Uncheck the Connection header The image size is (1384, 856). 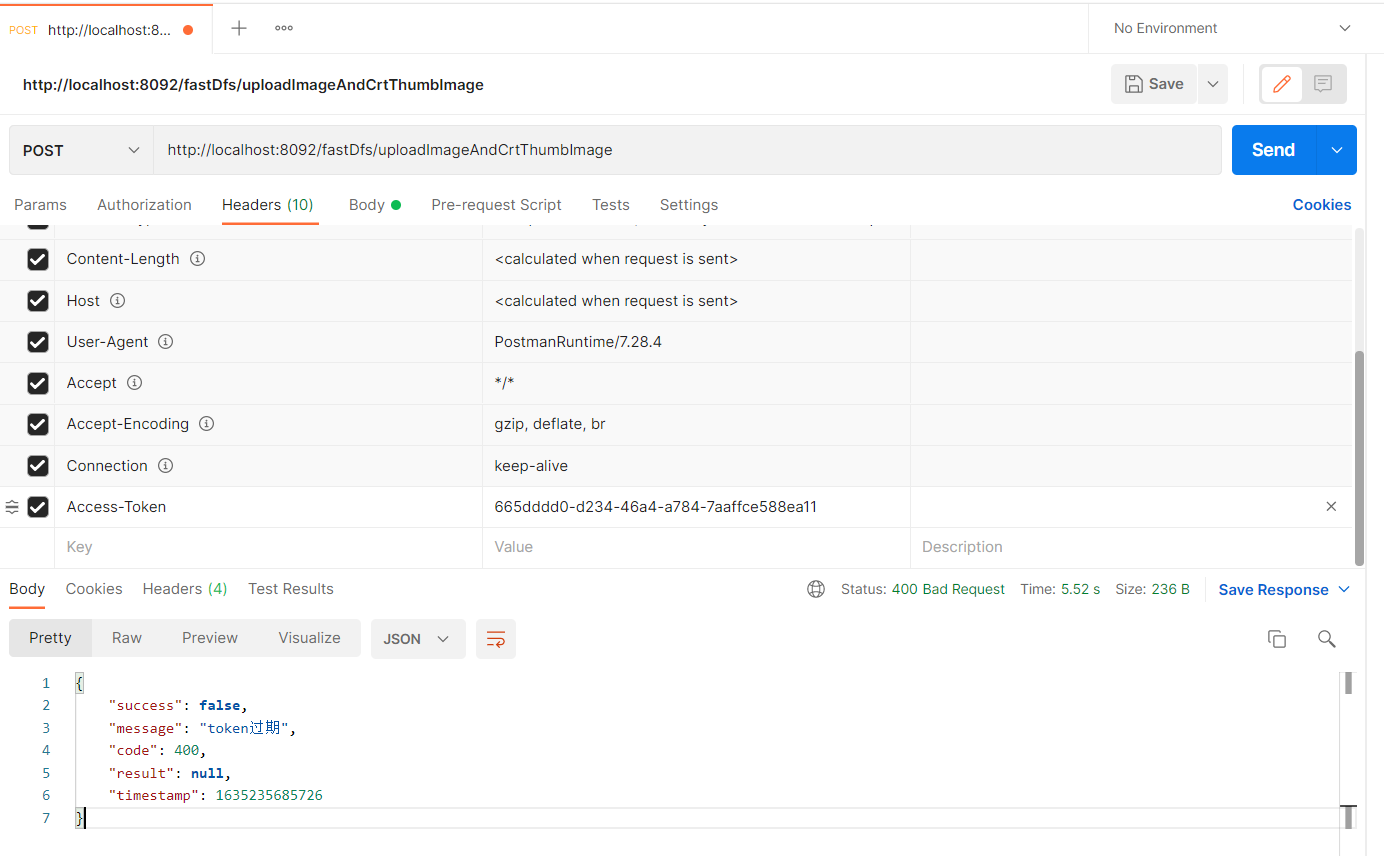pyautogui.click(x=38, y=466)
